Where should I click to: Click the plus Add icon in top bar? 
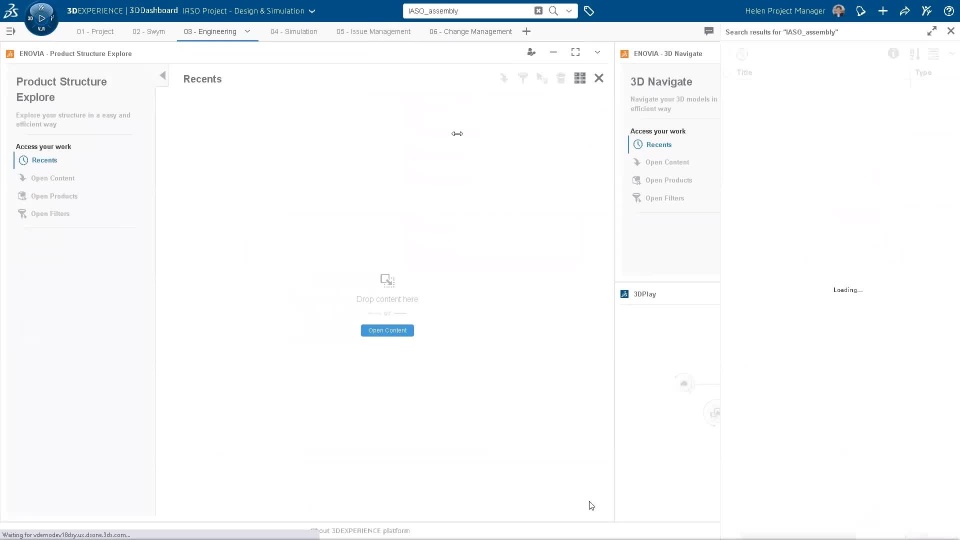(x=883, y=11)
